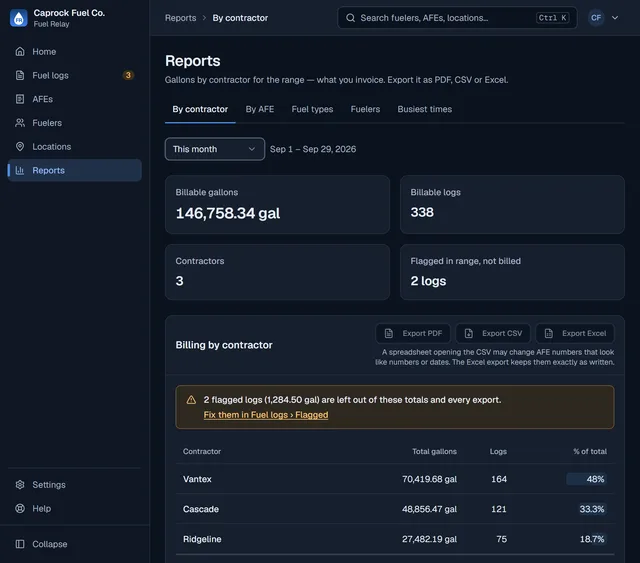Screen dimensions: 640x563
Task: Click the By contractor breadcrumb
Action: pos(240,18)
